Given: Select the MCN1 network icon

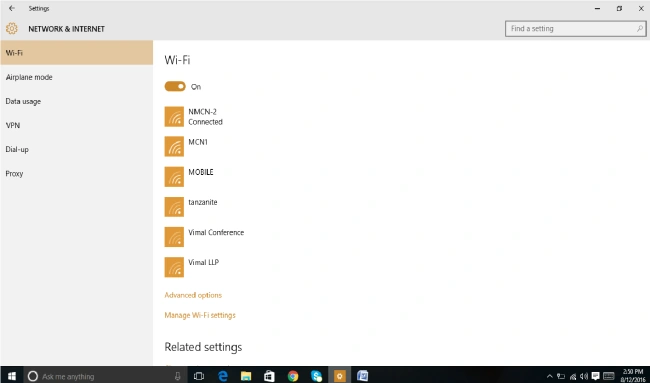Looking at the screenshot, I should [x=174, y=147].
